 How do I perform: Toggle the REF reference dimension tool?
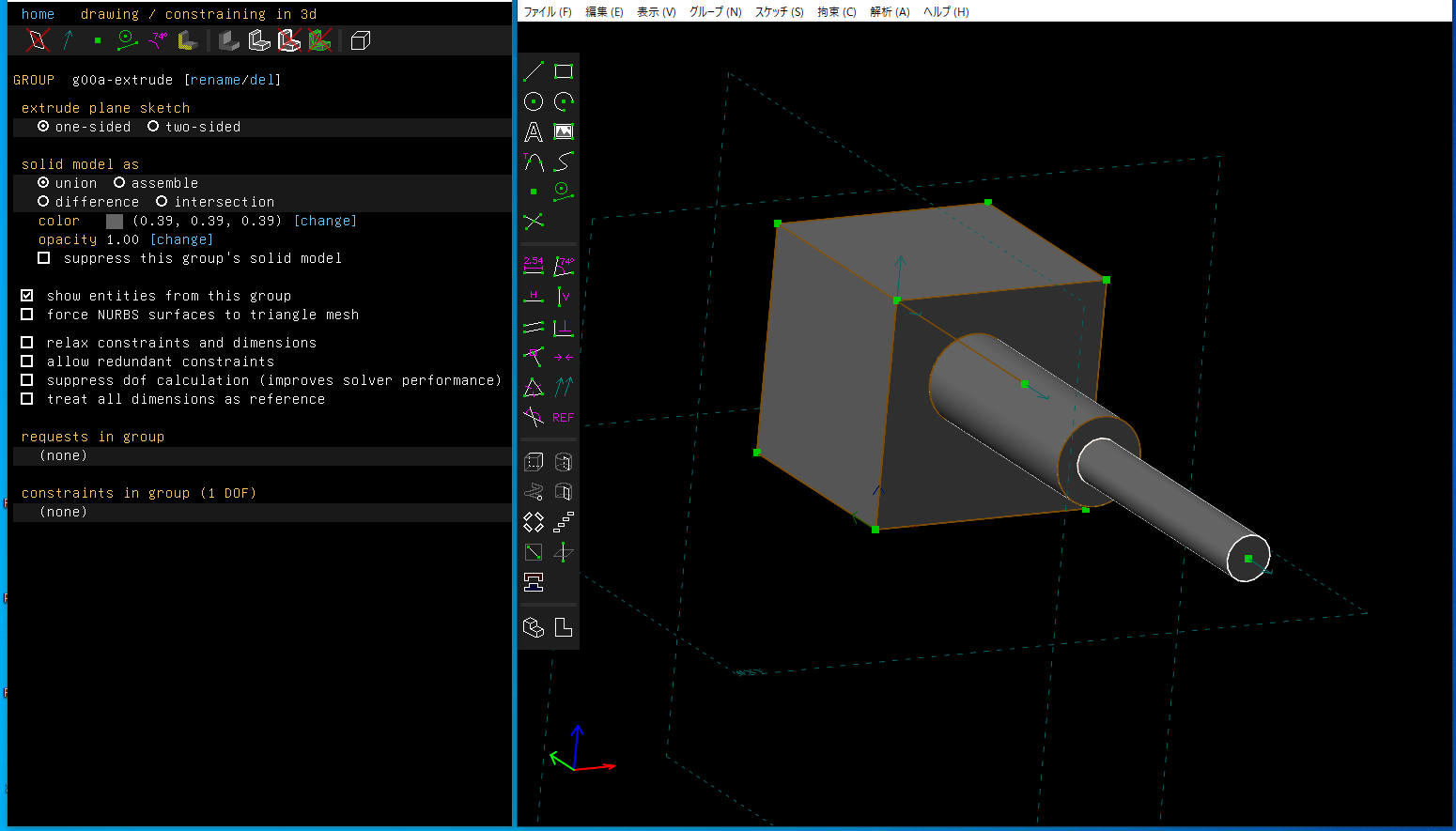[x=564, y=418]
